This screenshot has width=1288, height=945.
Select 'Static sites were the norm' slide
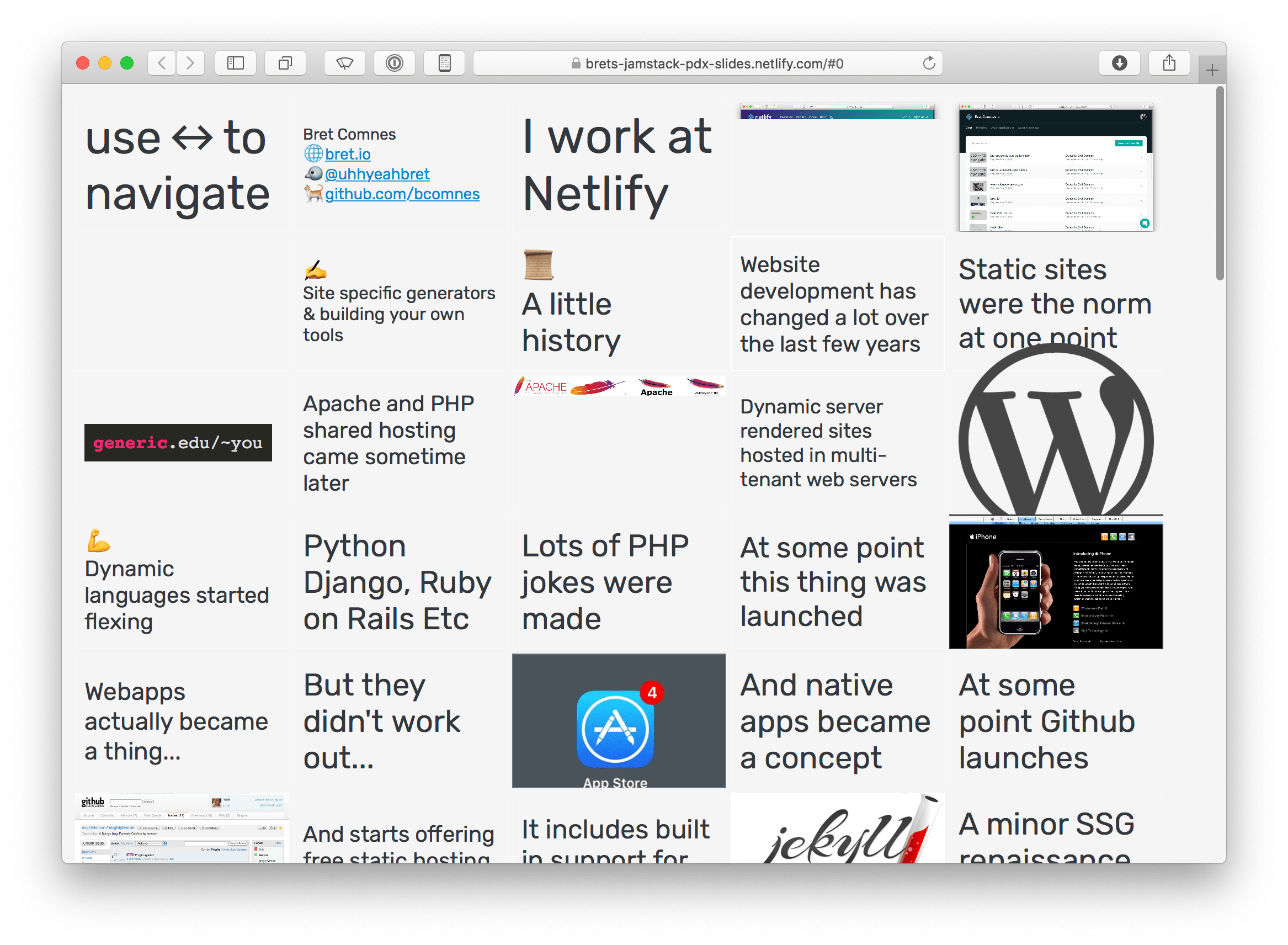tap(1056, 303)
